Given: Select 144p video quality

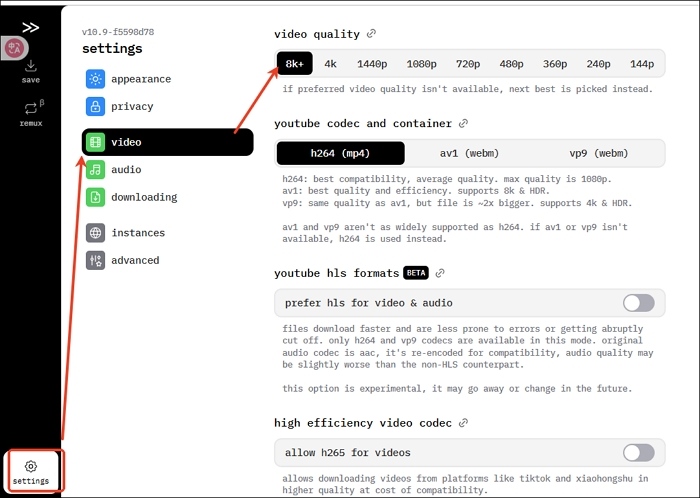Looking at the screenshot, I should point(642,64).
